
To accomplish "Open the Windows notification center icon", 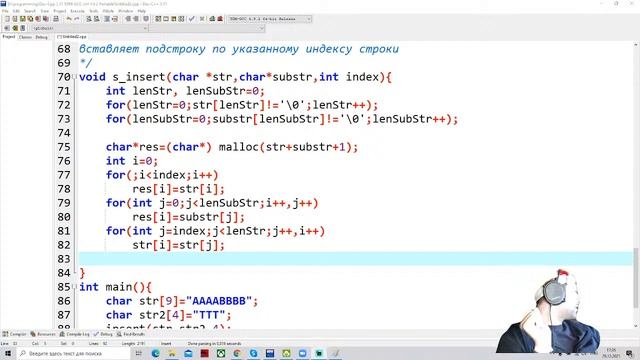I will pos(629,353).
